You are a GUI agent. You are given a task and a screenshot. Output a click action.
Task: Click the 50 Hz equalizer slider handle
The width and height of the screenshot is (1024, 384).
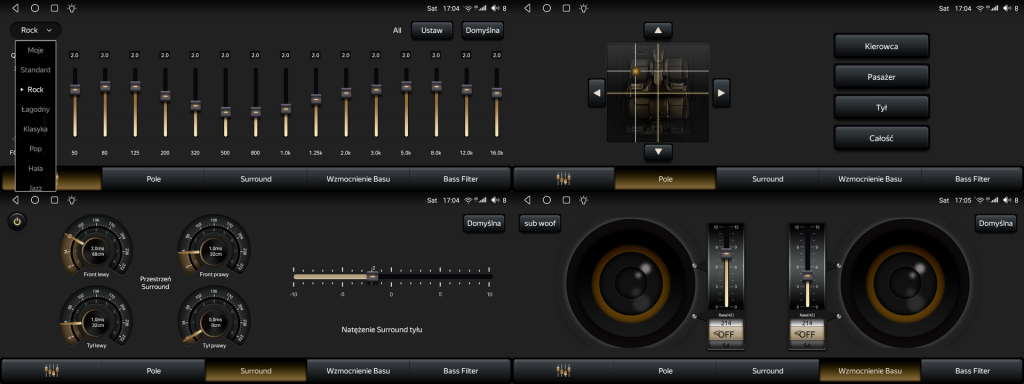[x=75, y=89]
